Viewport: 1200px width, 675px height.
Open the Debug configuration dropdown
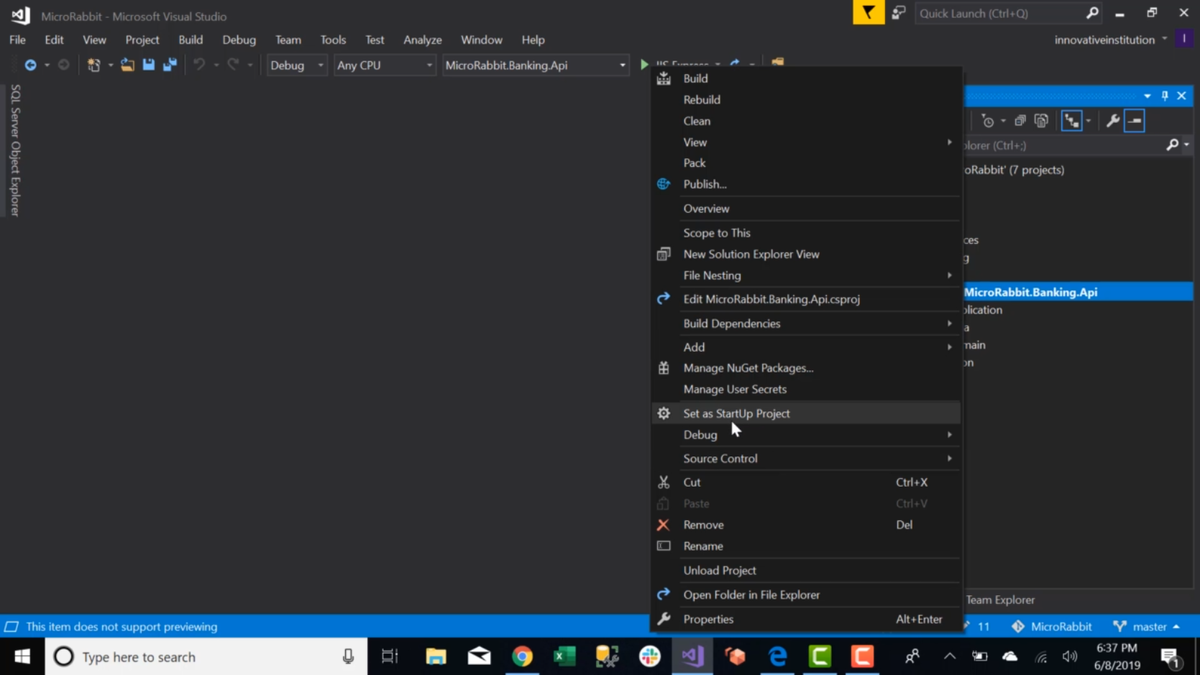point(297,65)
